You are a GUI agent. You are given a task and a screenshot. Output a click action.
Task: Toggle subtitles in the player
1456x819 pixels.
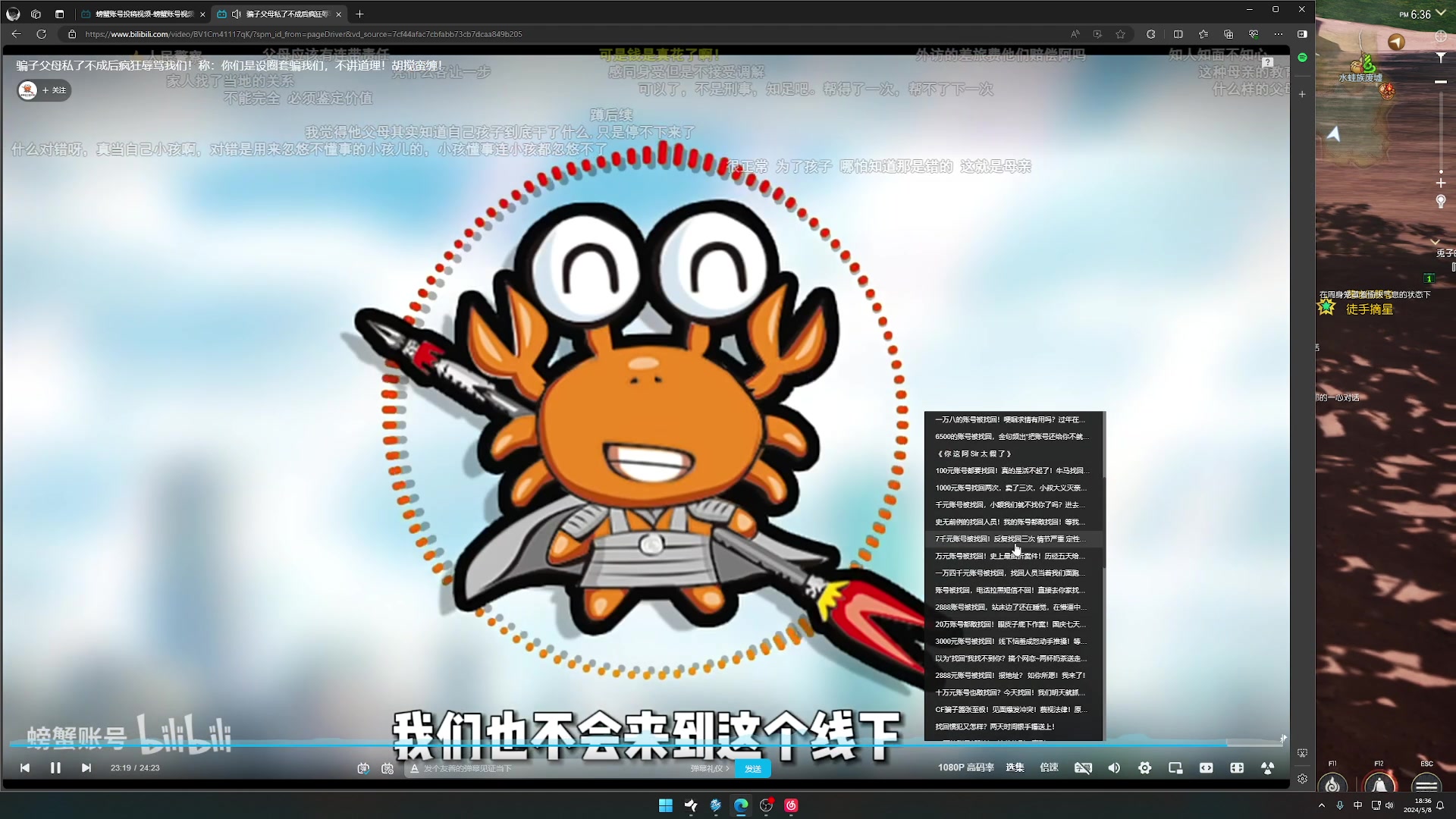pyautogui.click(x=1083, y=768)
